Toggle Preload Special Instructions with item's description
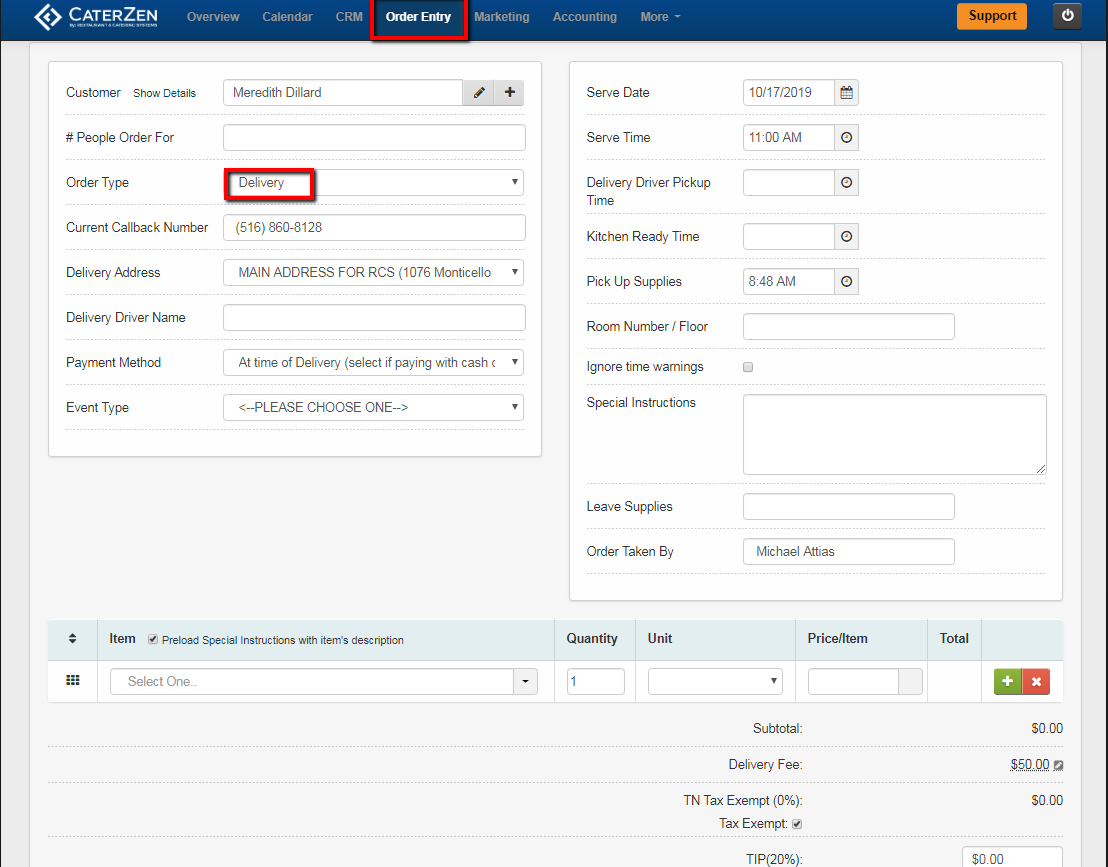The image size is (1108, 867). (153, 638)
